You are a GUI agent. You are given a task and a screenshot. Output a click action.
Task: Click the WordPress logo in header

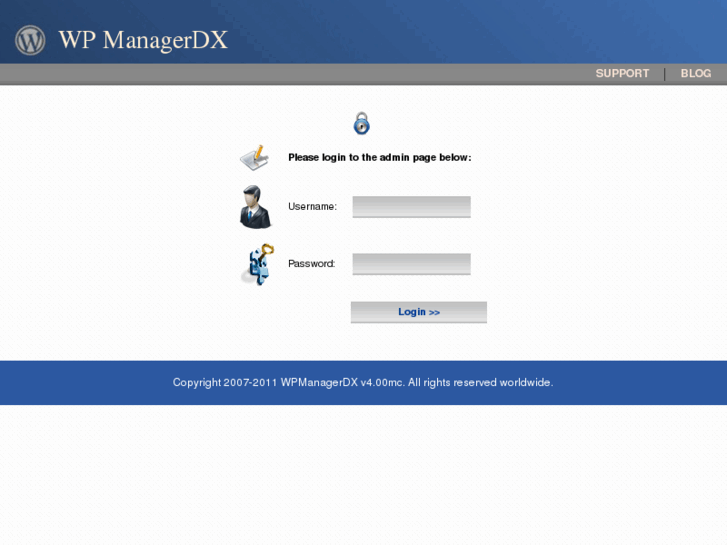click(30, 40)
